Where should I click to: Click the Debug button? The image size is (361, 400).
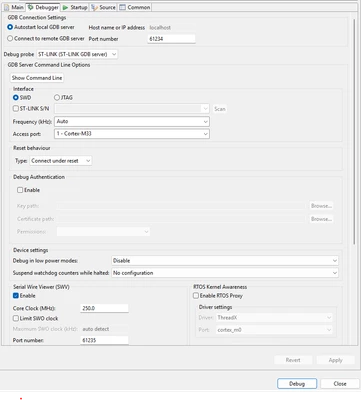tap(297, 384)
